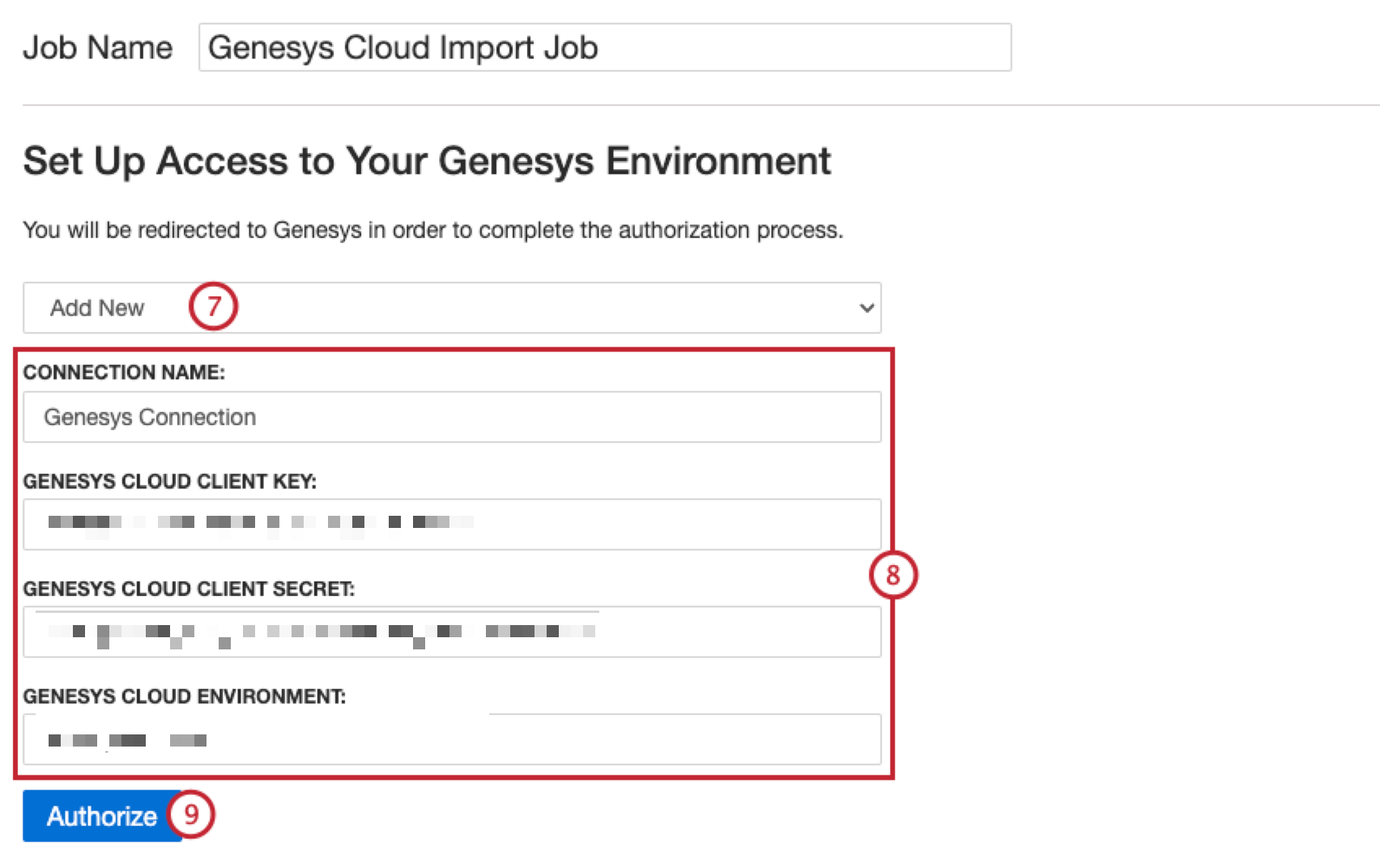Click the redirected to Genesys description text

click(434, 229)
